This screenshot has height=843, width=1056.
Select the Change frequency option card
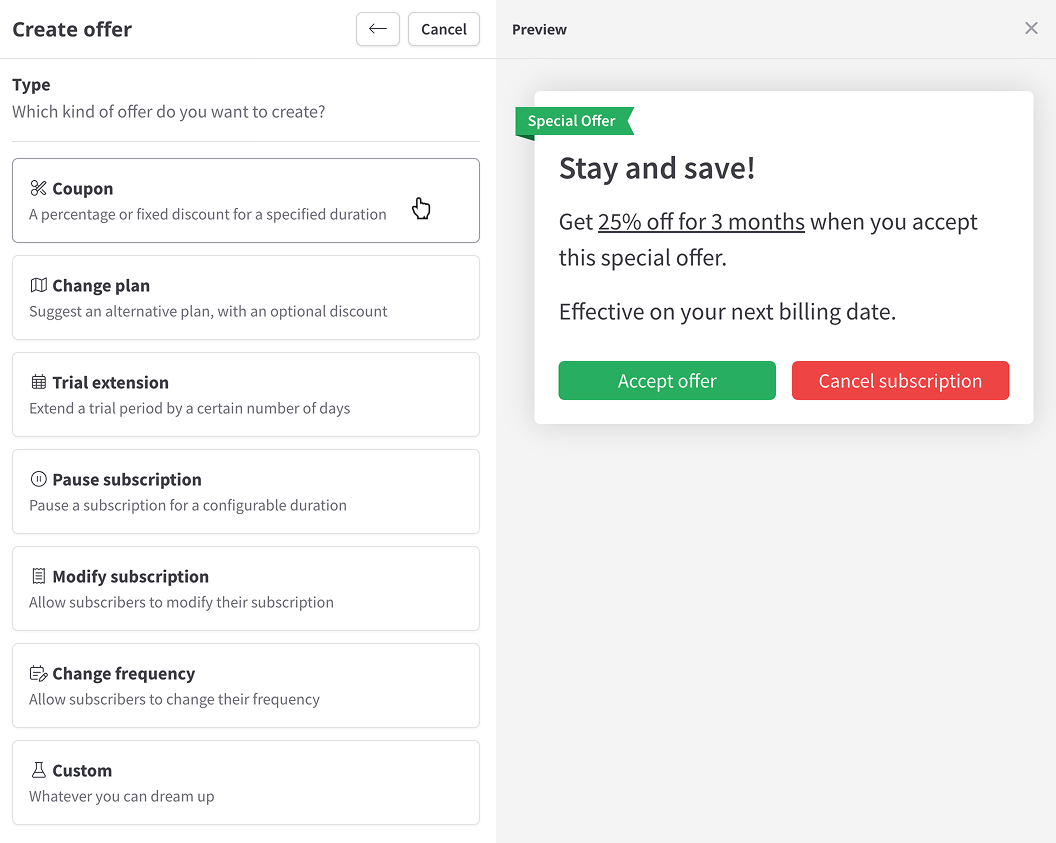click(245, 686)
